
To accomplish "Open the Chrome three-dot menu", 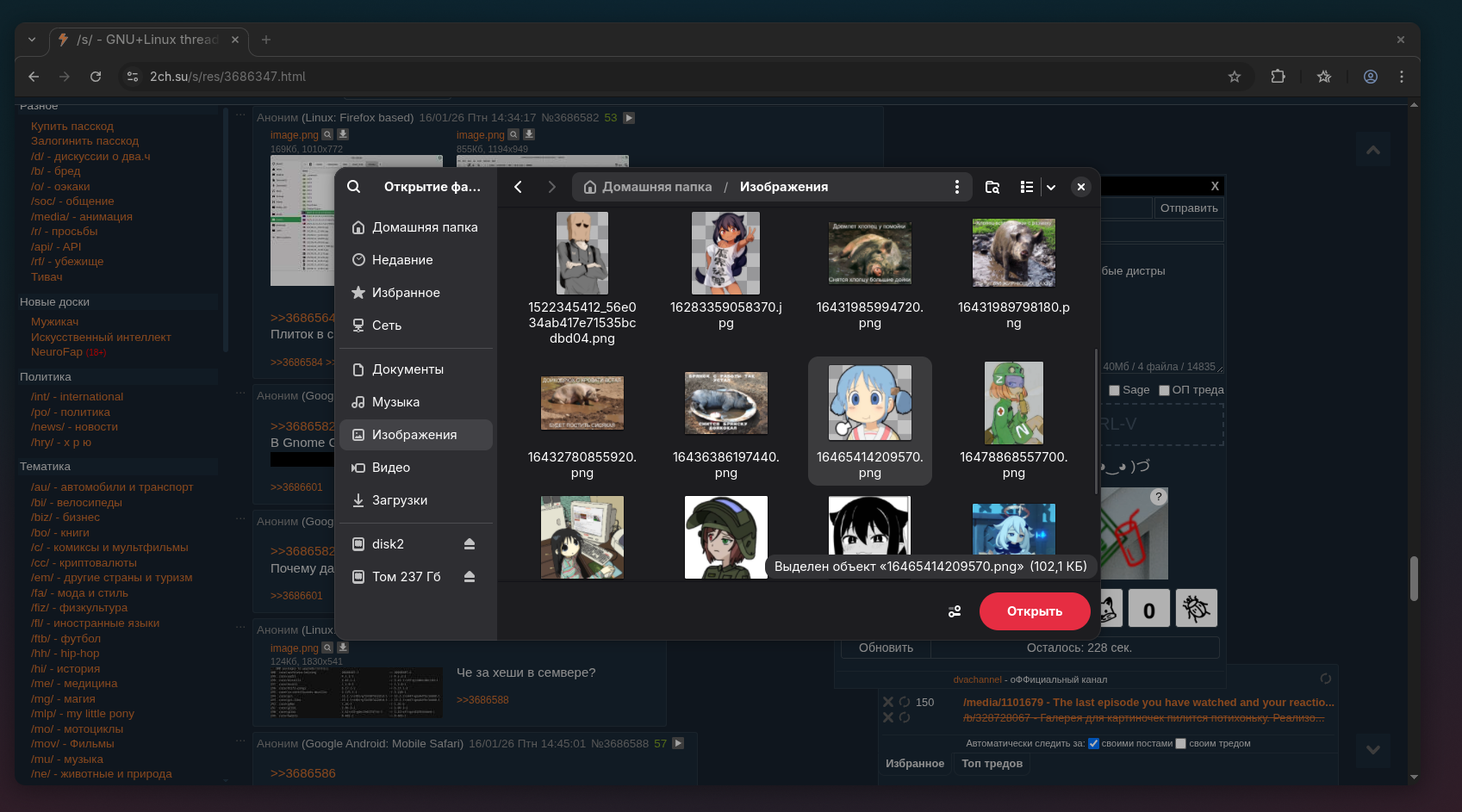I will (1402, 77).
